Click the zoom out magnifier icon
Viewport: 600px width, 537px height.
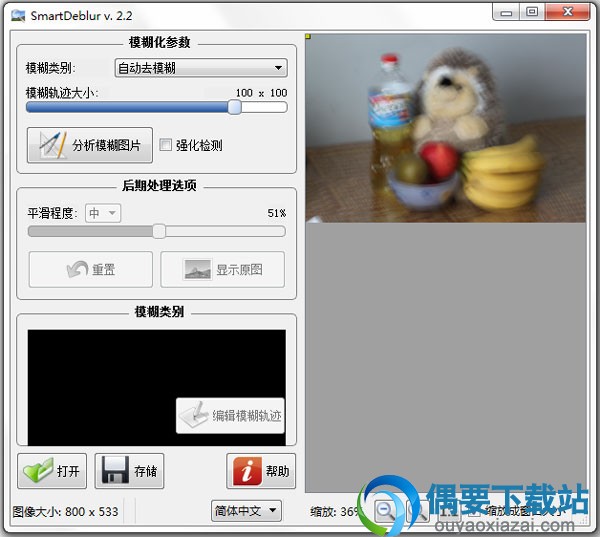pos(385,511)
